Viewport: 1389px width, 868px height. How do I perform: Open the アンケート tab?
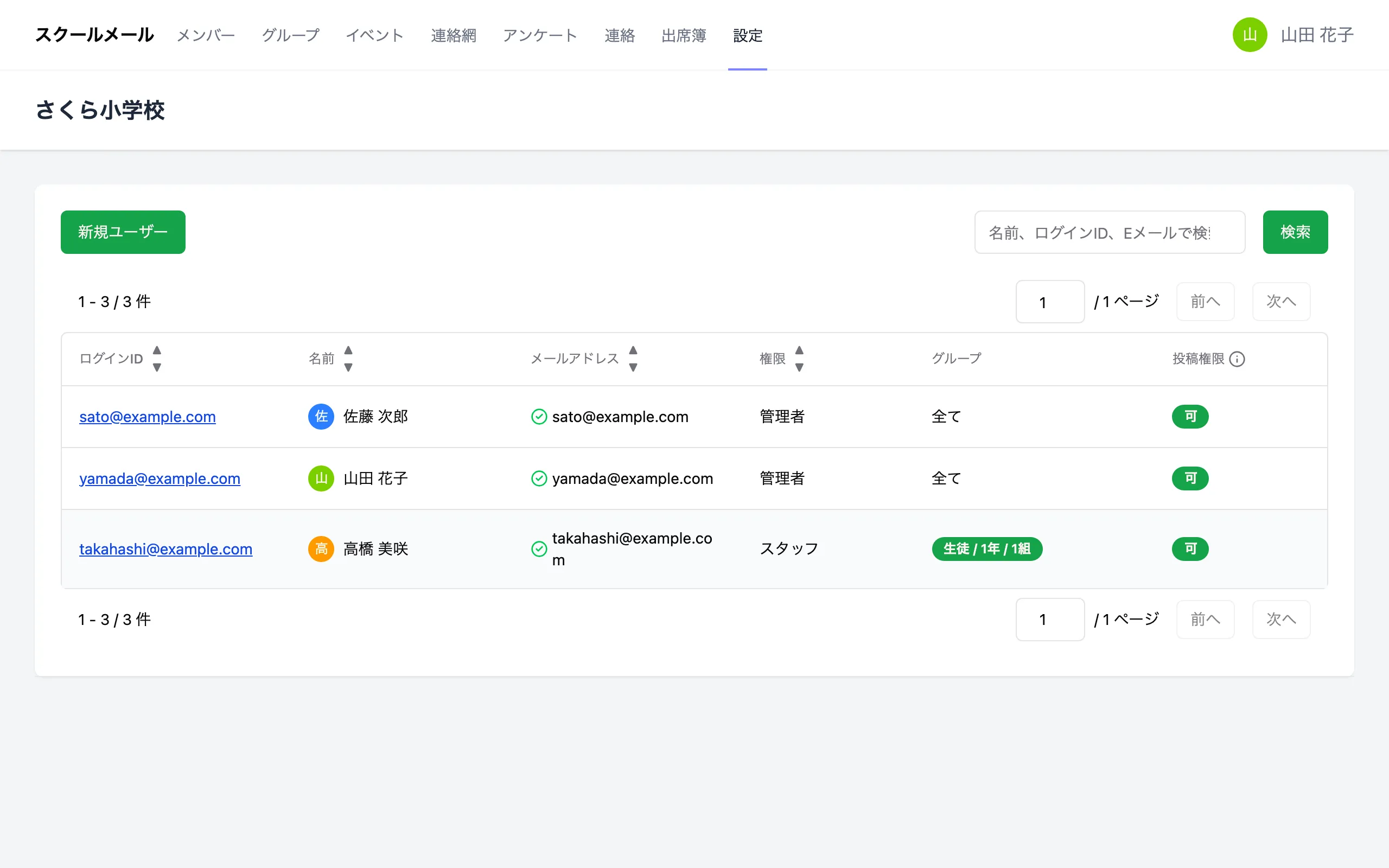[x=540, y=36]
